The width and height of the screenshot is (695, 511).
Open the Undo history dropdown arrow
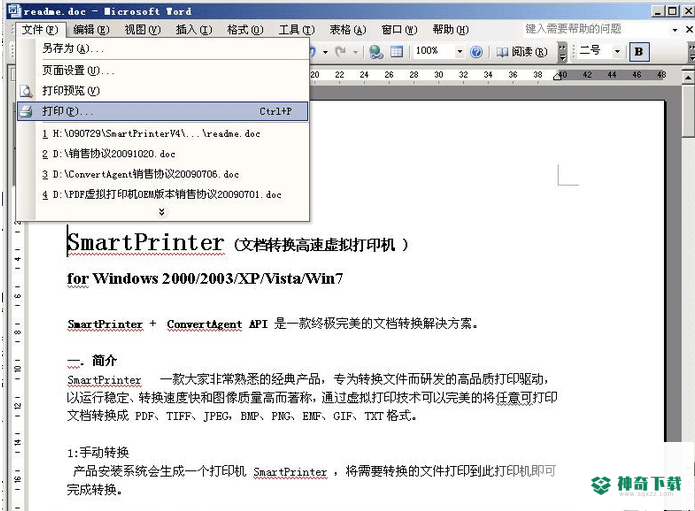tap(325, 52)
